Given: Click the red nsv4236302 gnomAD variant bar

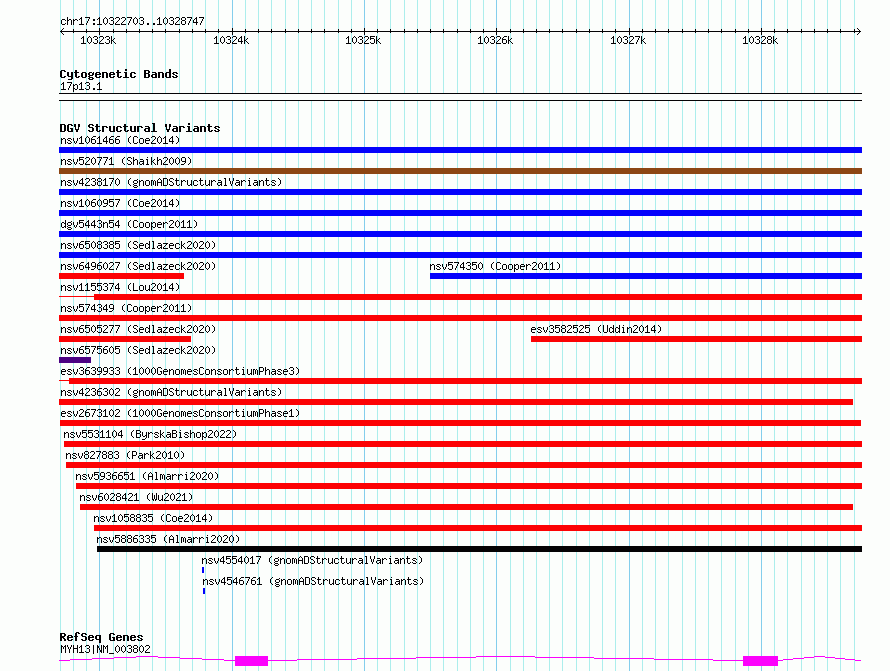Looking at the screenshot, I should (456, 402).
